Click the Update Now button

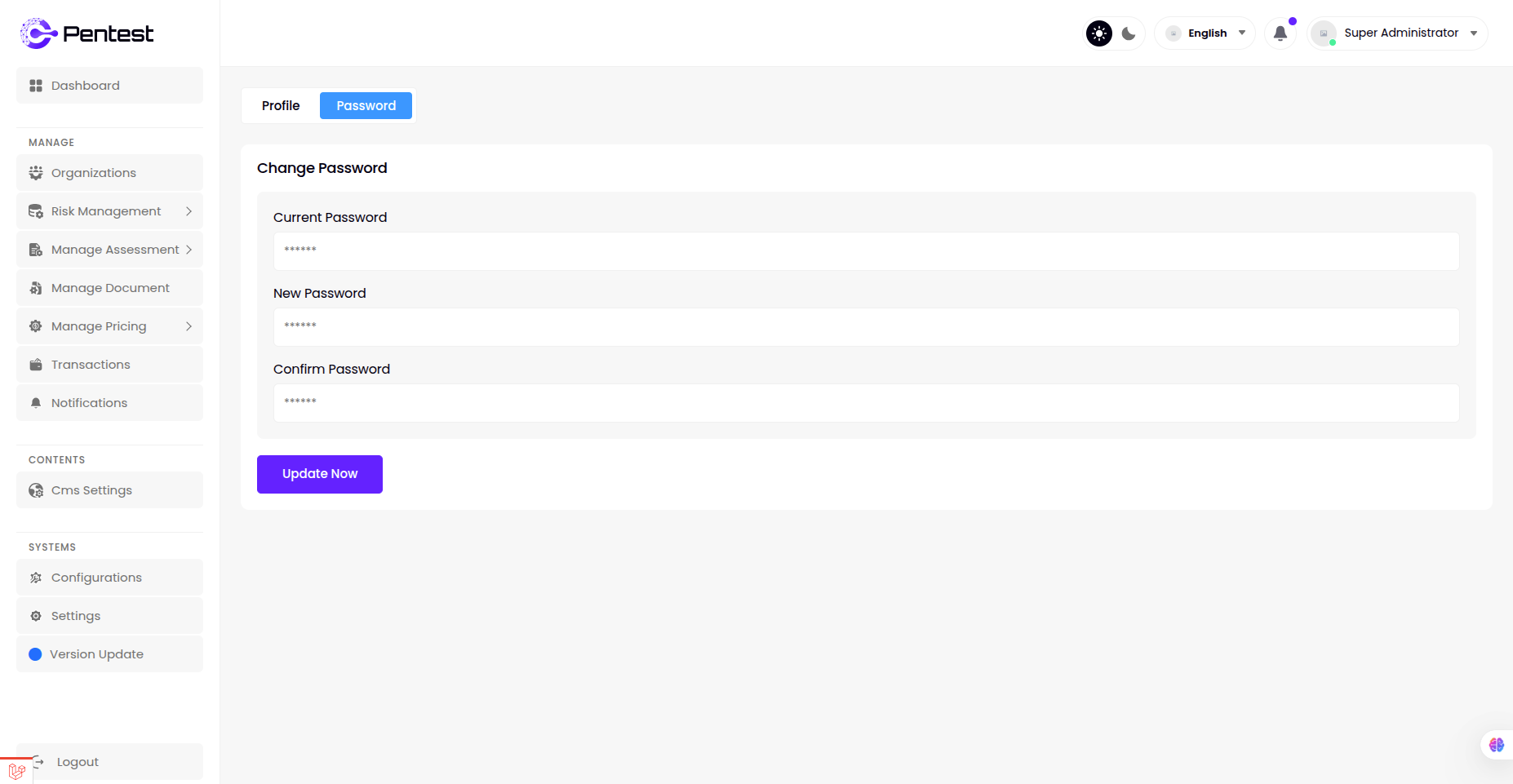click(320, 474)
